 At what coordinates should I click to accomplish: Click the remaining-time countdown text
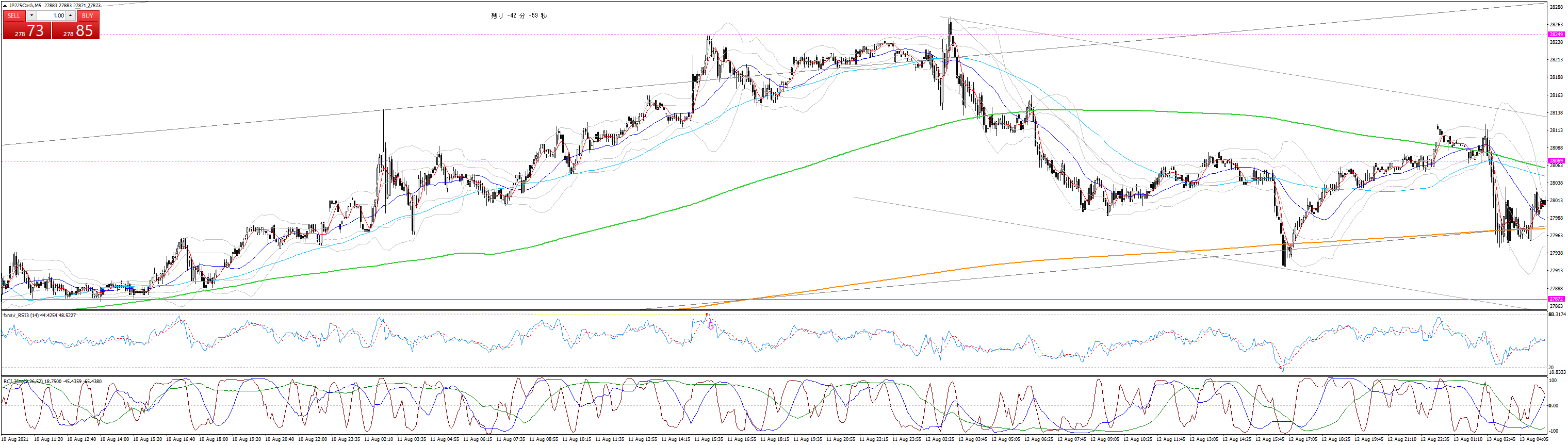(518, 16)
